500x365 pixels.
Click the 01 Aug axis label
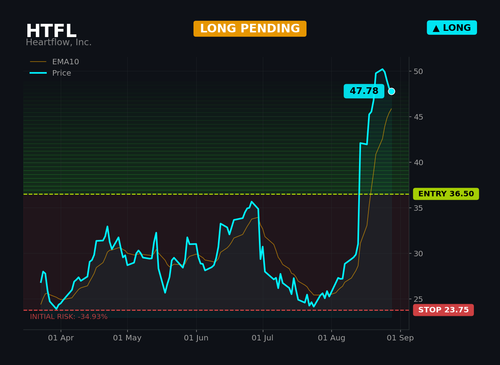tap(331, 338)
